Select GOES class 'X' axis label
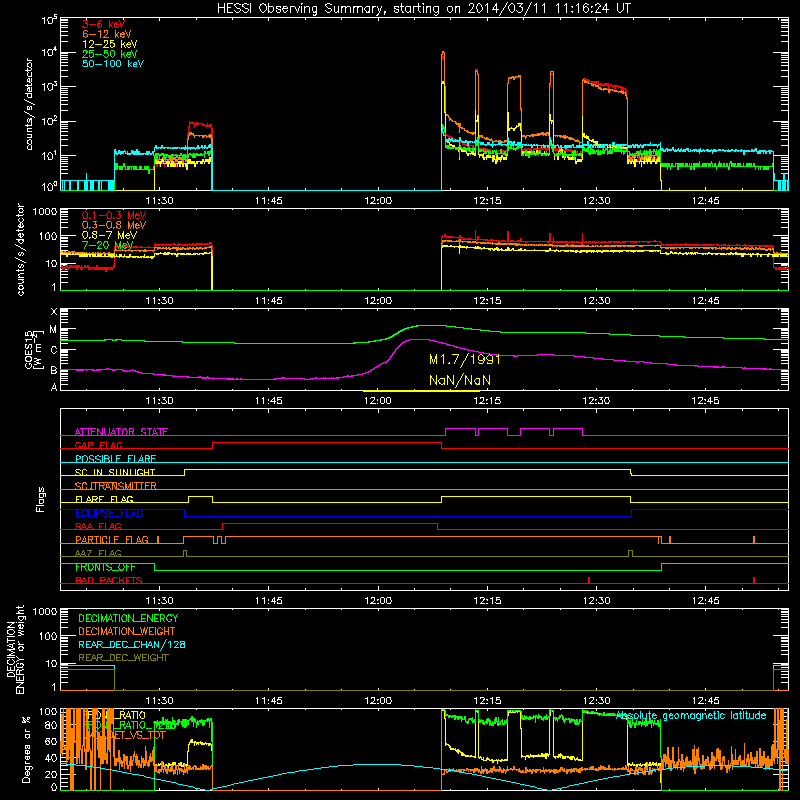The image size is (800, 800). 54,312
